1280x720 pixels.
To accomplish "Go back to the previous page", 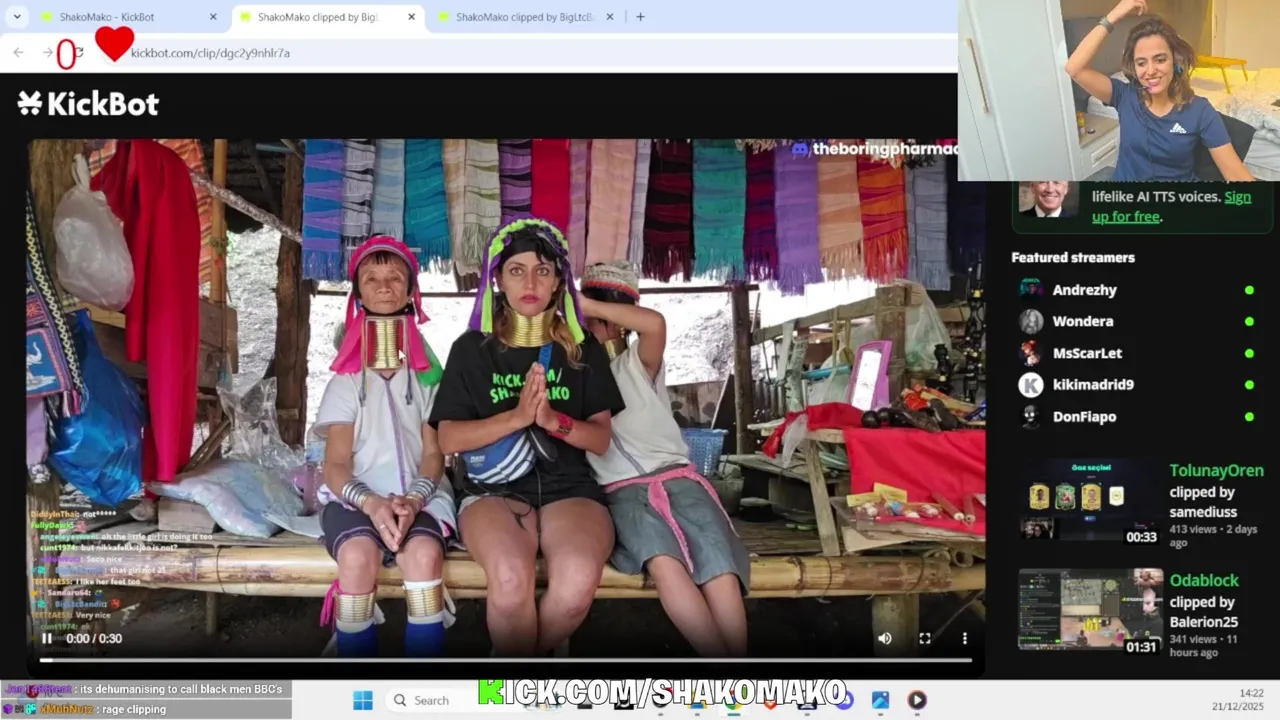I will [x=19, y=52].
